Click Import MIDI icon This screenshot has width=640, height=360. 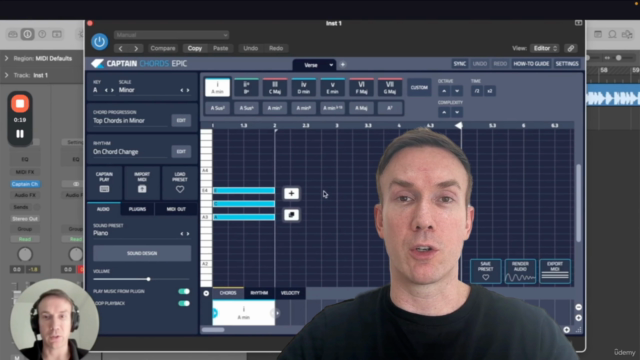coord(142,189)
